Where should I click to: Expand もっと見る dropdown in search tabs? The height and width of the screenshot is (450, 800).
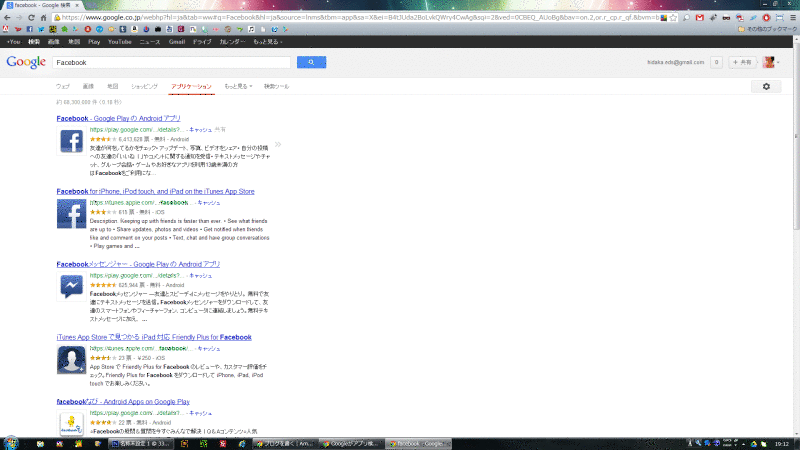(238, 86)
